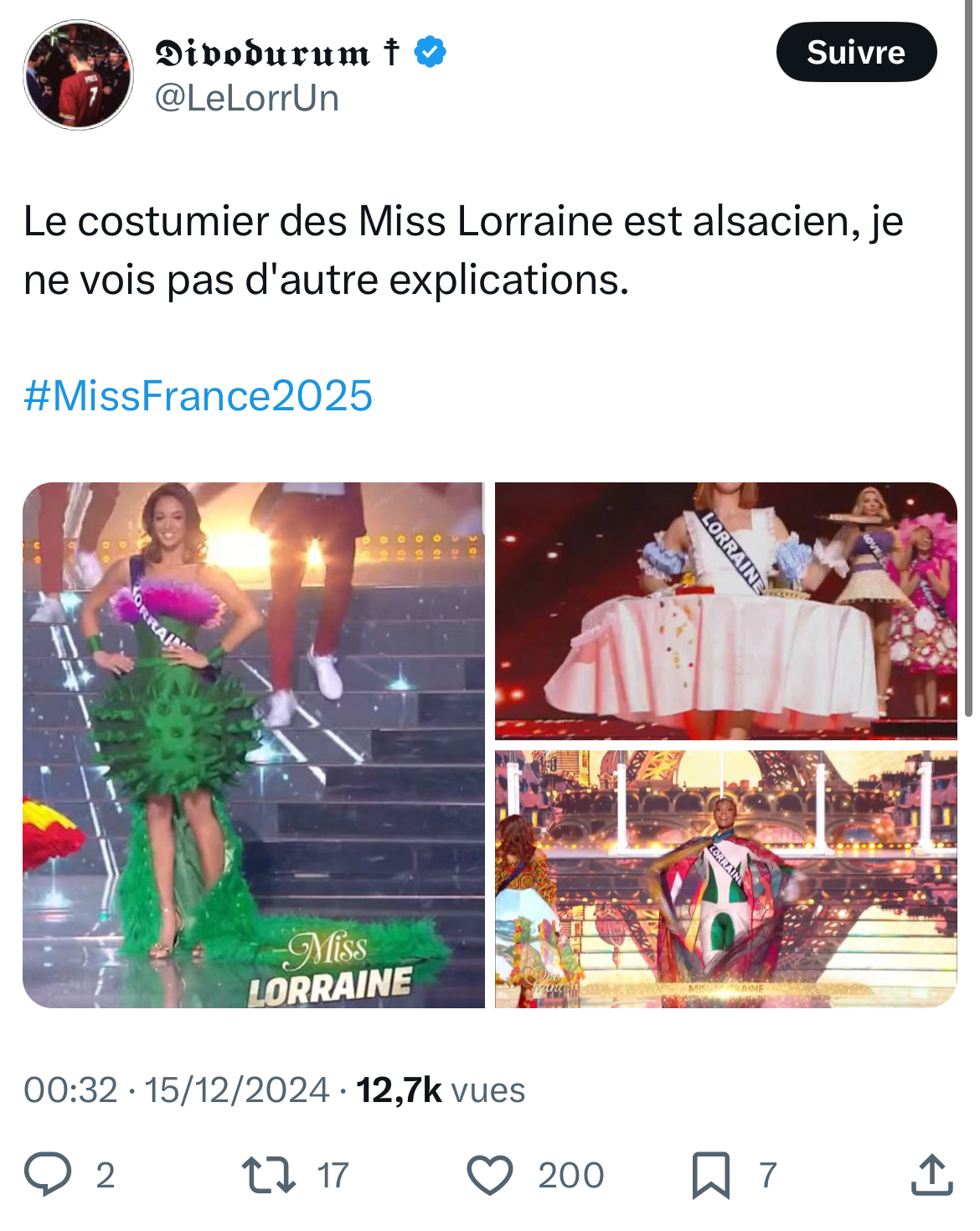Click the 00:32 · 15/12/2024 timestamp
Screen dimensions: 980x1231
(177, 1090)
